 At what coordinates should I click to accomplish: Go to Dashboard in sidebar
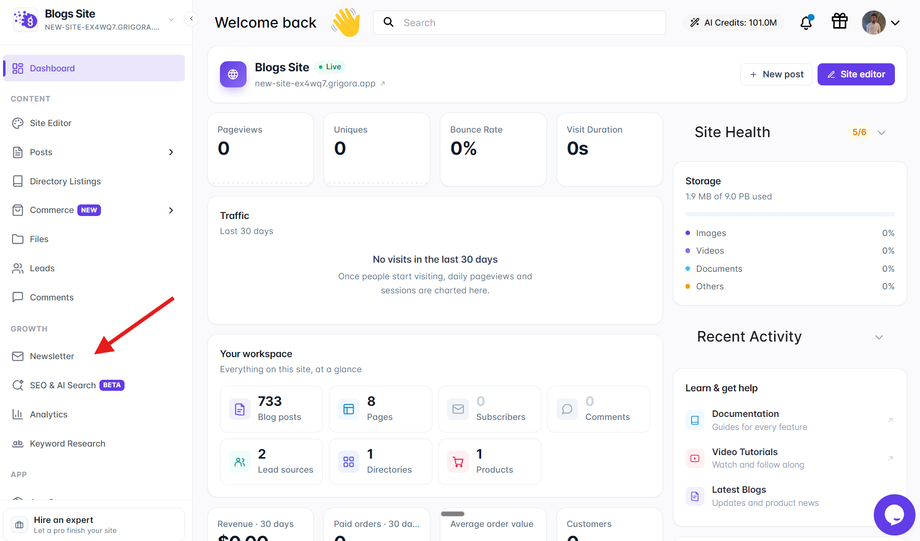[94, 68]
